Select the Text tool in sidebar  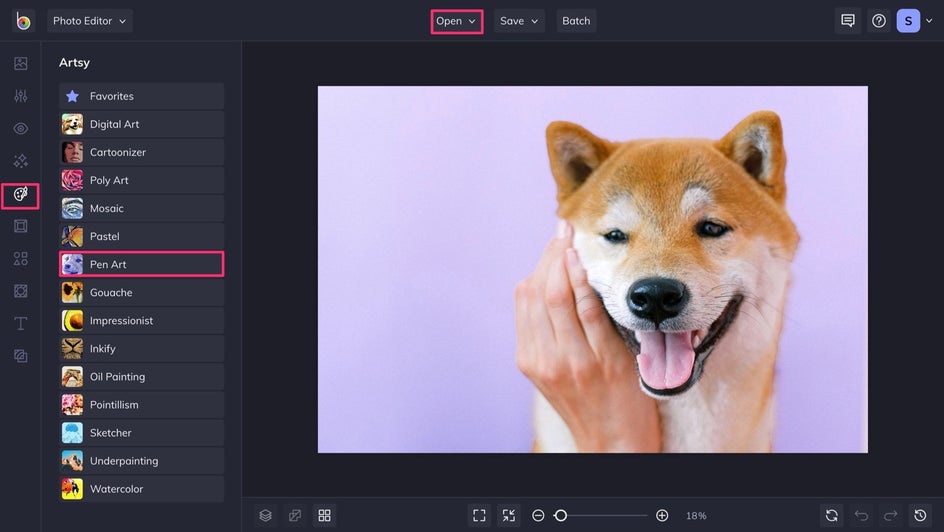click(20, 323)
